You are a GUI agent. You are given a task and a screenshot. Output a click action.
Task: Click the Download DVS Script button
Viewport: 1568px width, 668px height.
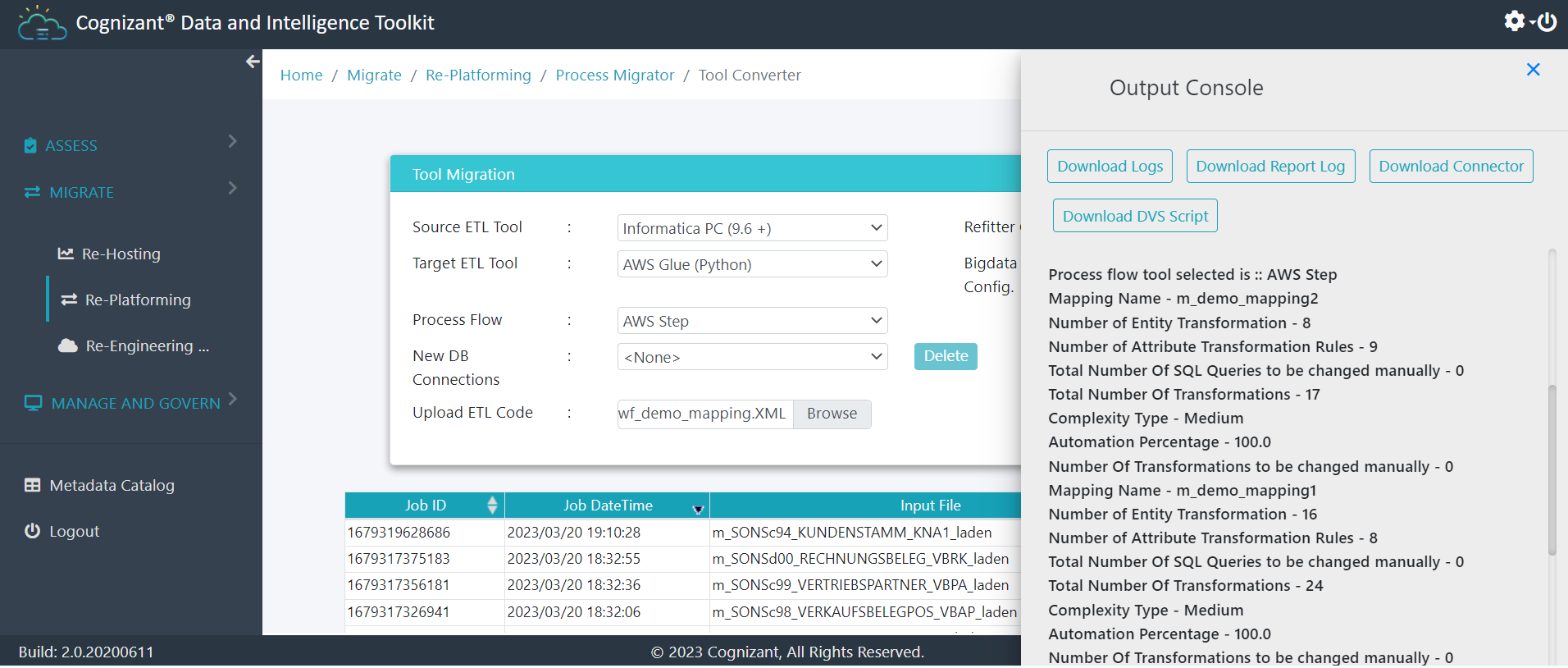click(x=1135, y=216)
